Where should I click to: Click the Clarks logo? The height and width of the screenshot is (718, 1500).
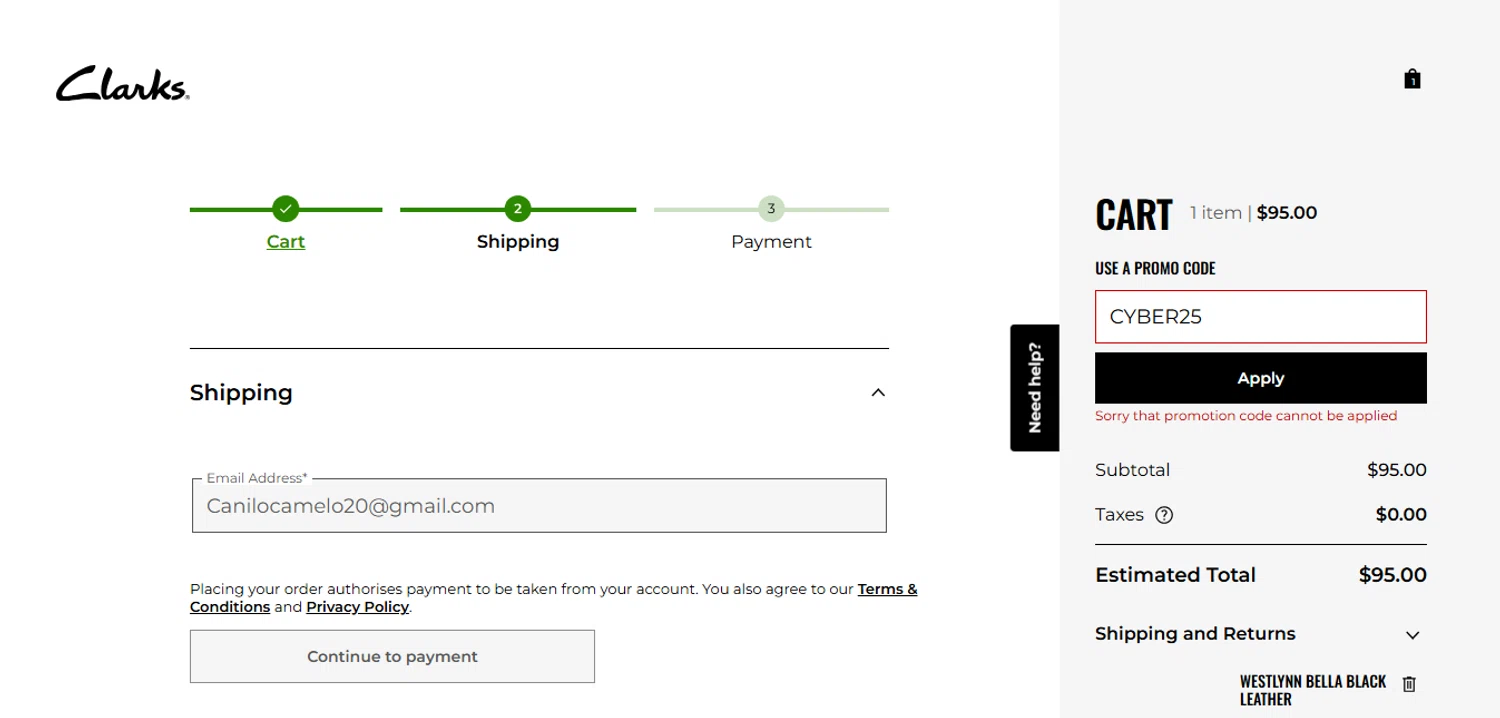tap(122, 84)
